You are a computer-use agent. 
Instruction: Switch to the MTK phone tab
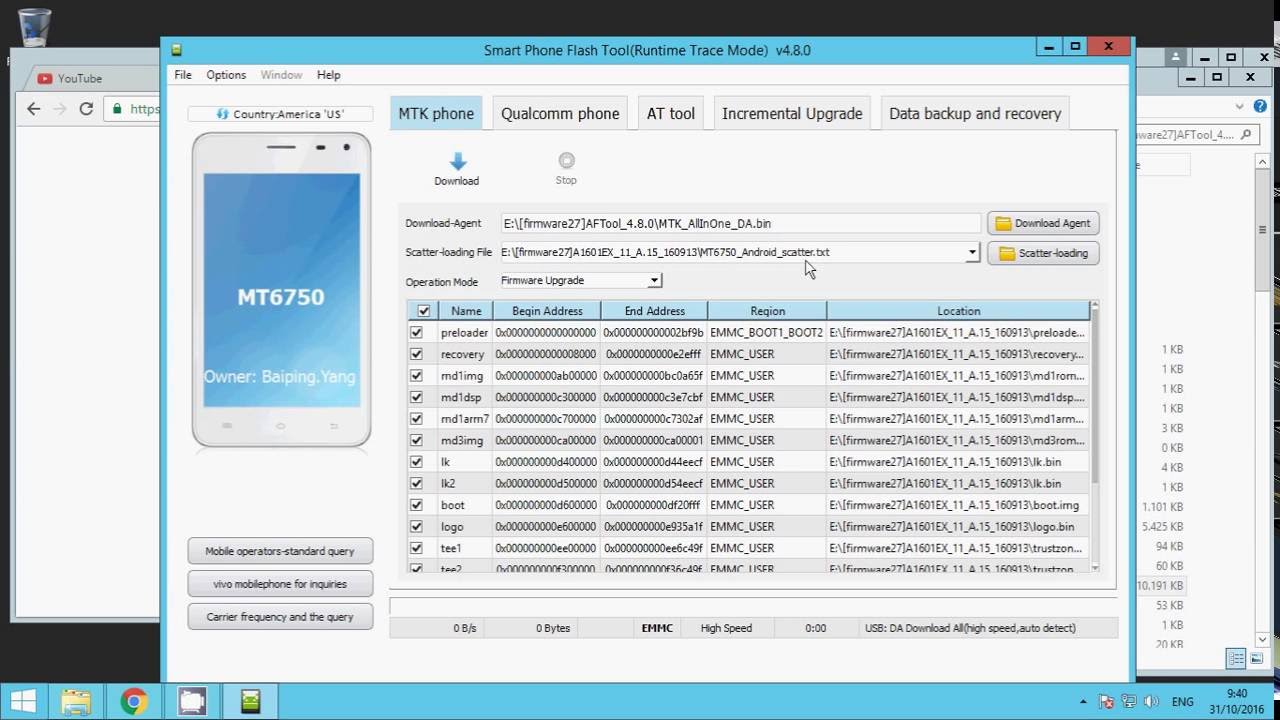436,113
